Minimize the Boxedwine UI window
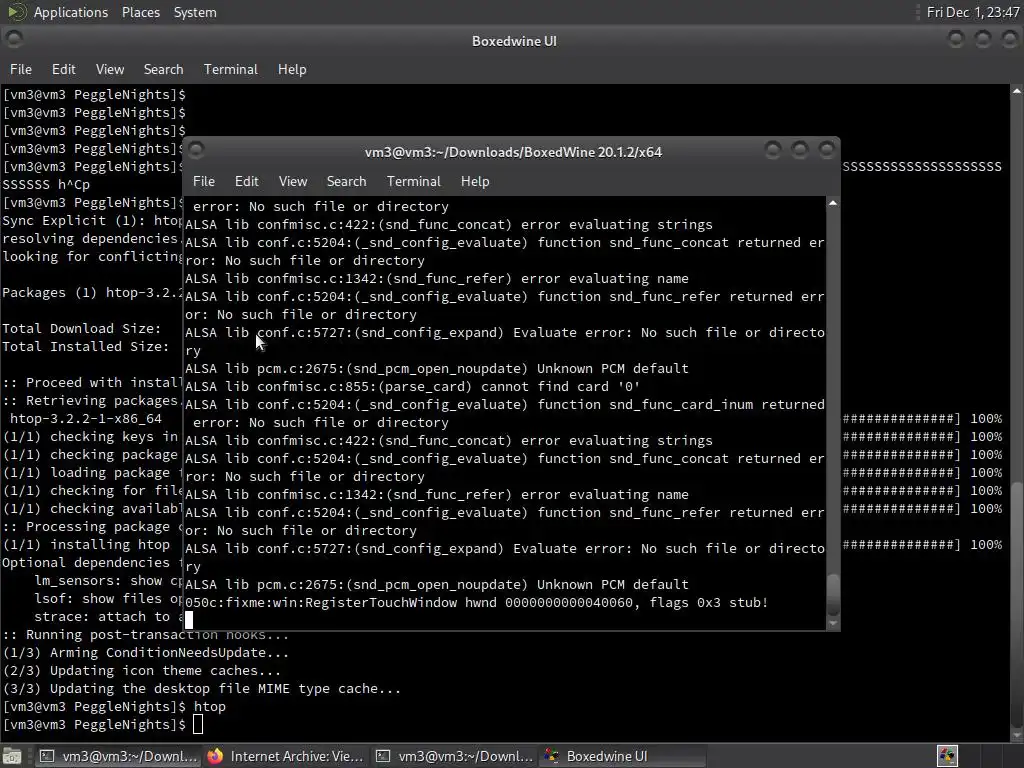The width and height of the screenshot is (1024, 768). (x=956, y=40)
